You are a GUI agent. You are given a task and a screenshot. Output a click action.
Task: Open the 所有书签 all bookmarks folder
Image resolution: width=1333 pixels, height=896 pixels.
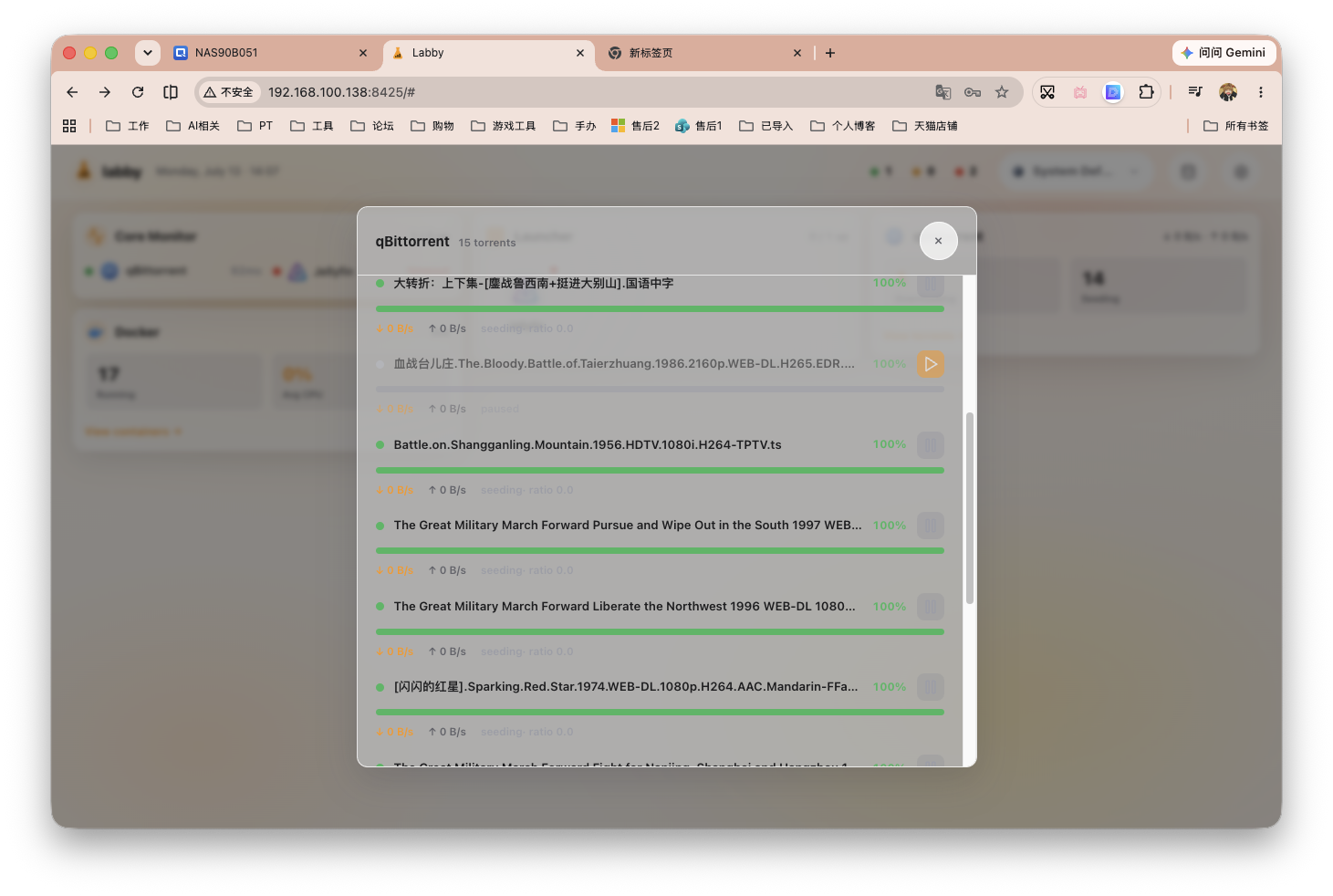pyautogui.click(x=1236, y=126)
